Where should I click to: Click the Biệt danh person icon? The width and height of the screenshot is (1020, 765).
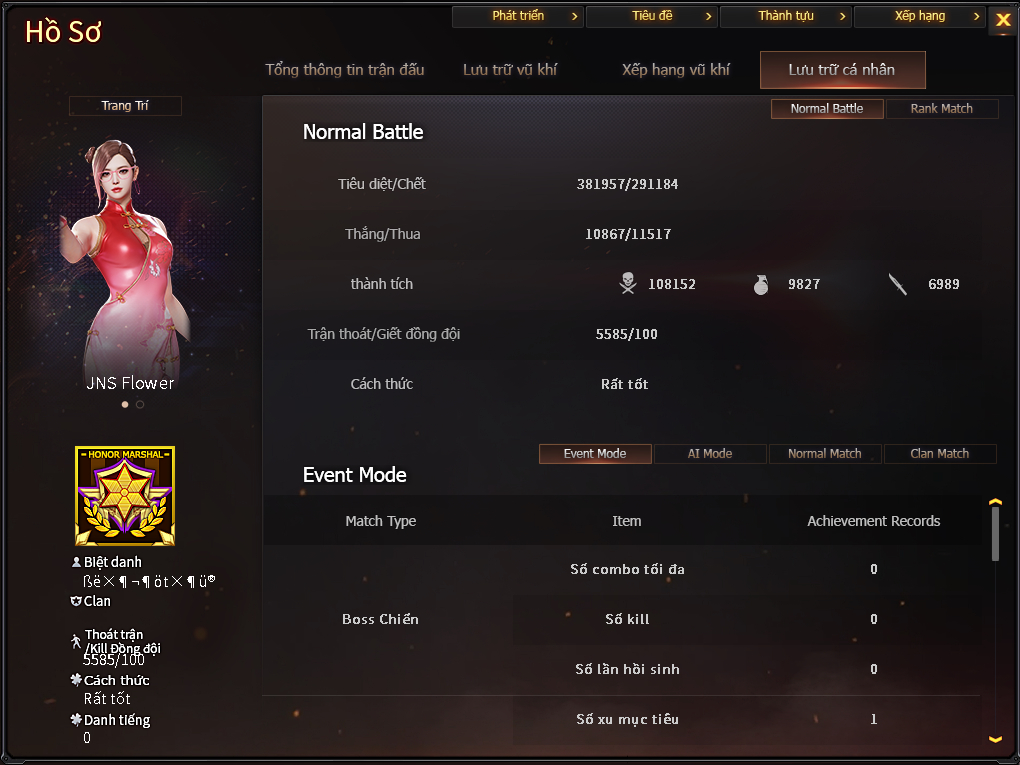pyautogui.click(x=76, y=562)
